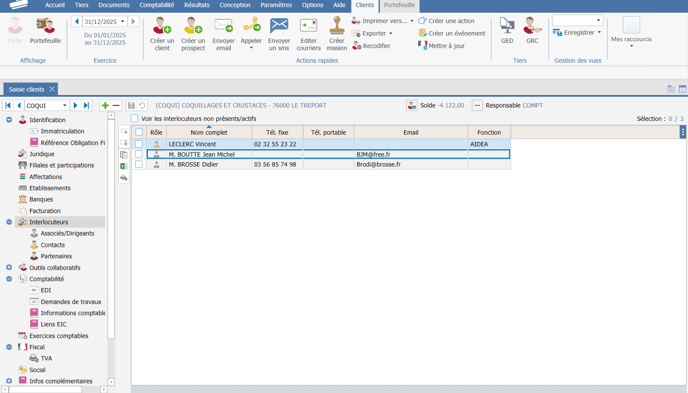Click the Brodi@brosse.fr email cell
This screenshot has width=688, height=393.
[x=411, y=164]
